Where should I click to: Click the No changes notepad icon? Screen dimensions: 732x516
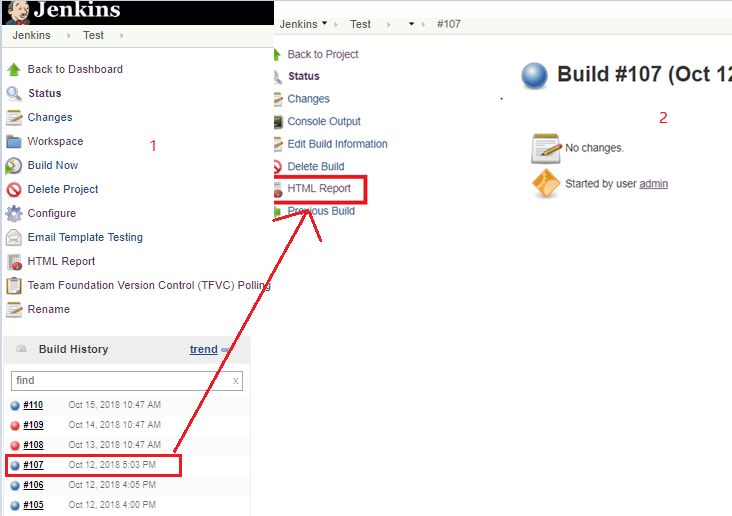coord(546,148)
